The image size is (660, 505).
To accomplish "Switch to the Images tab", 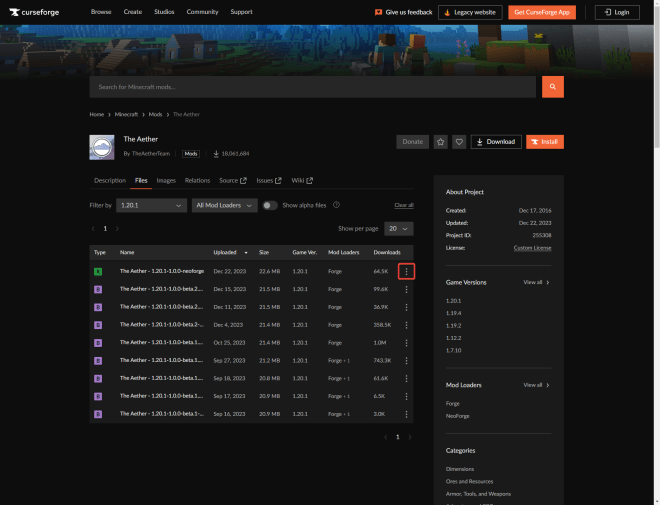I will point(166,181).
